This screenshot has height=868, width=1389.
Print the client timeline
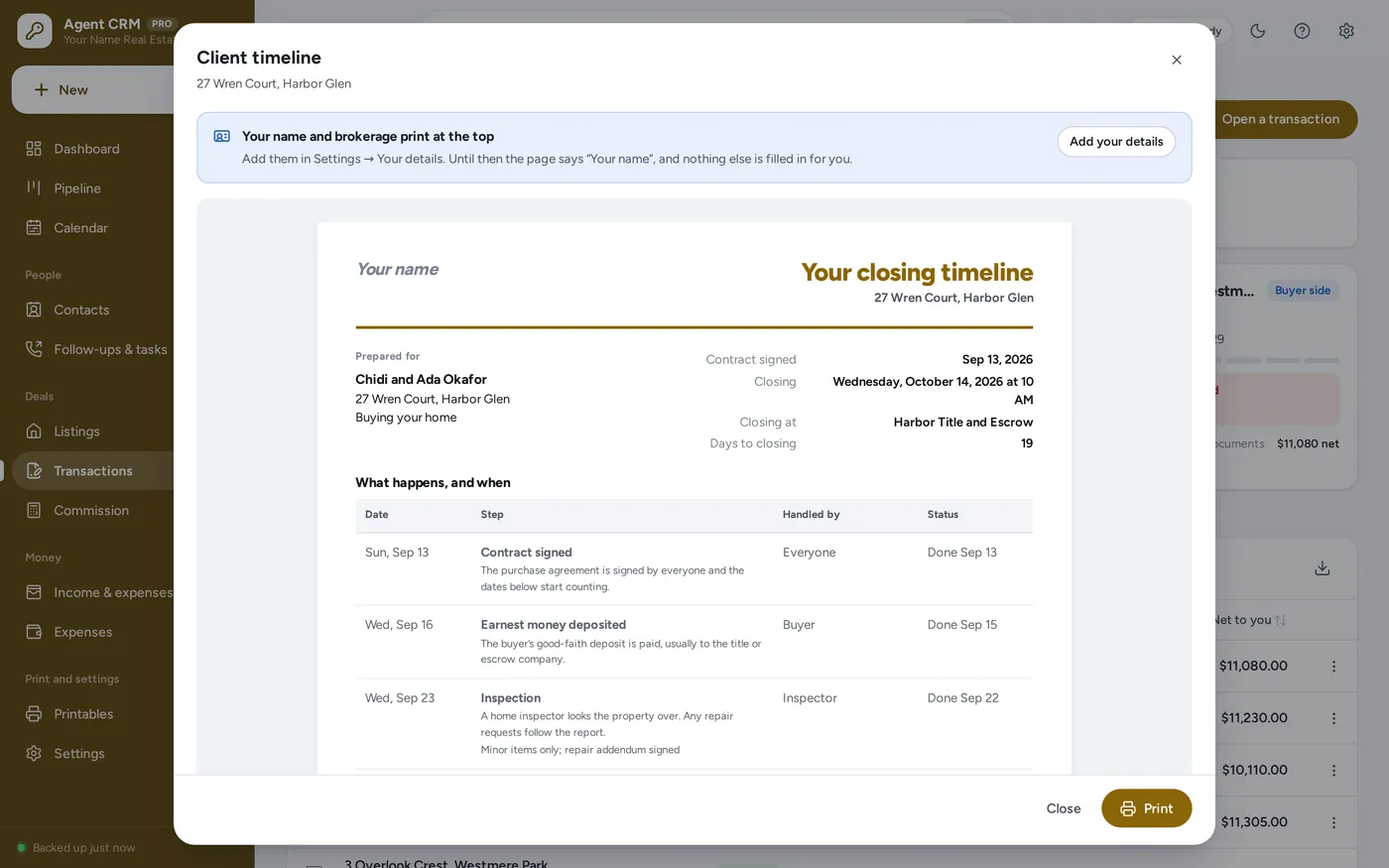pos(1146,808)
